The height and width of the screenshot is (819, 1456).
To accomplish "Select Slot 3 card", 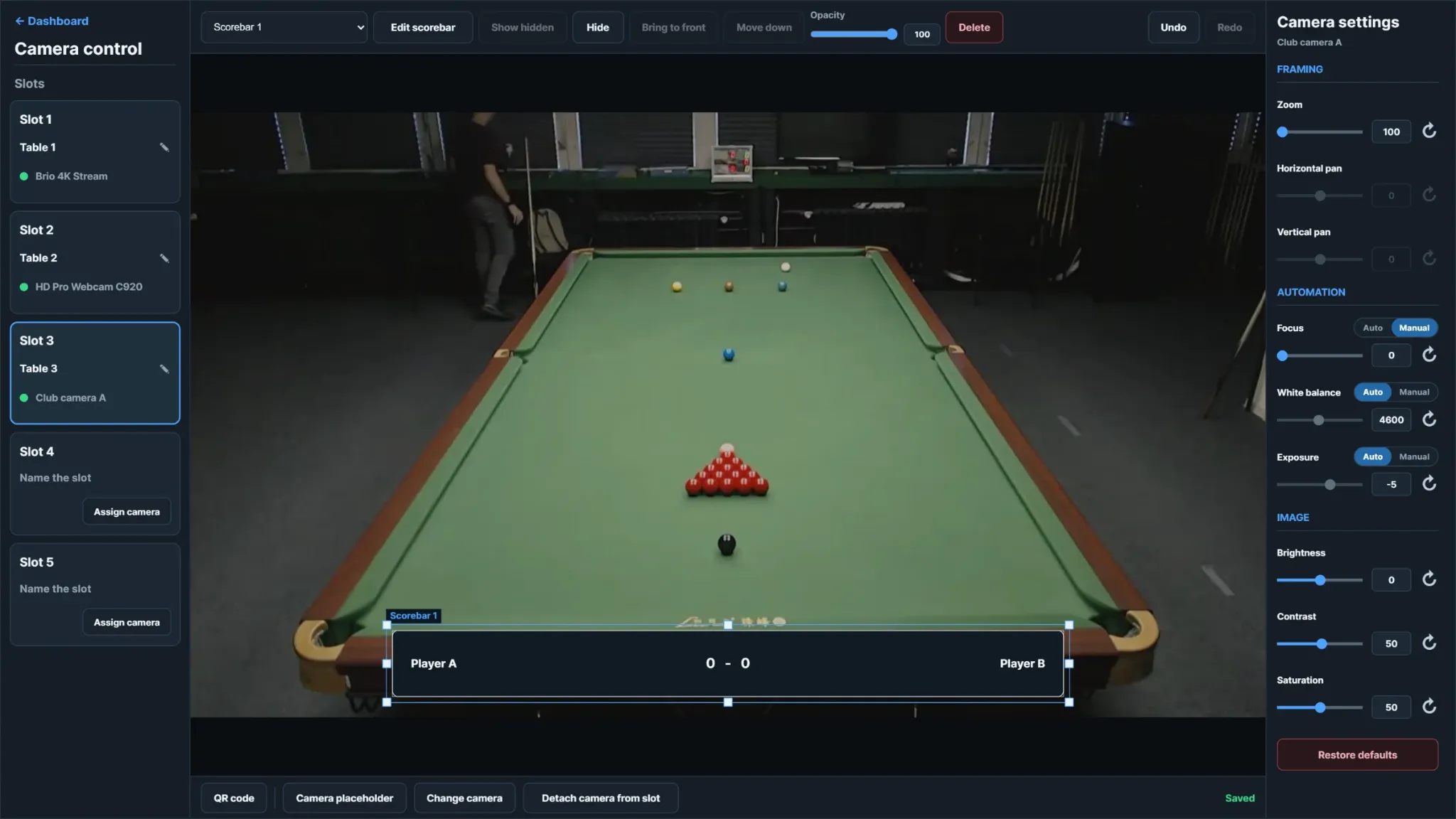I will pos(95,373).
